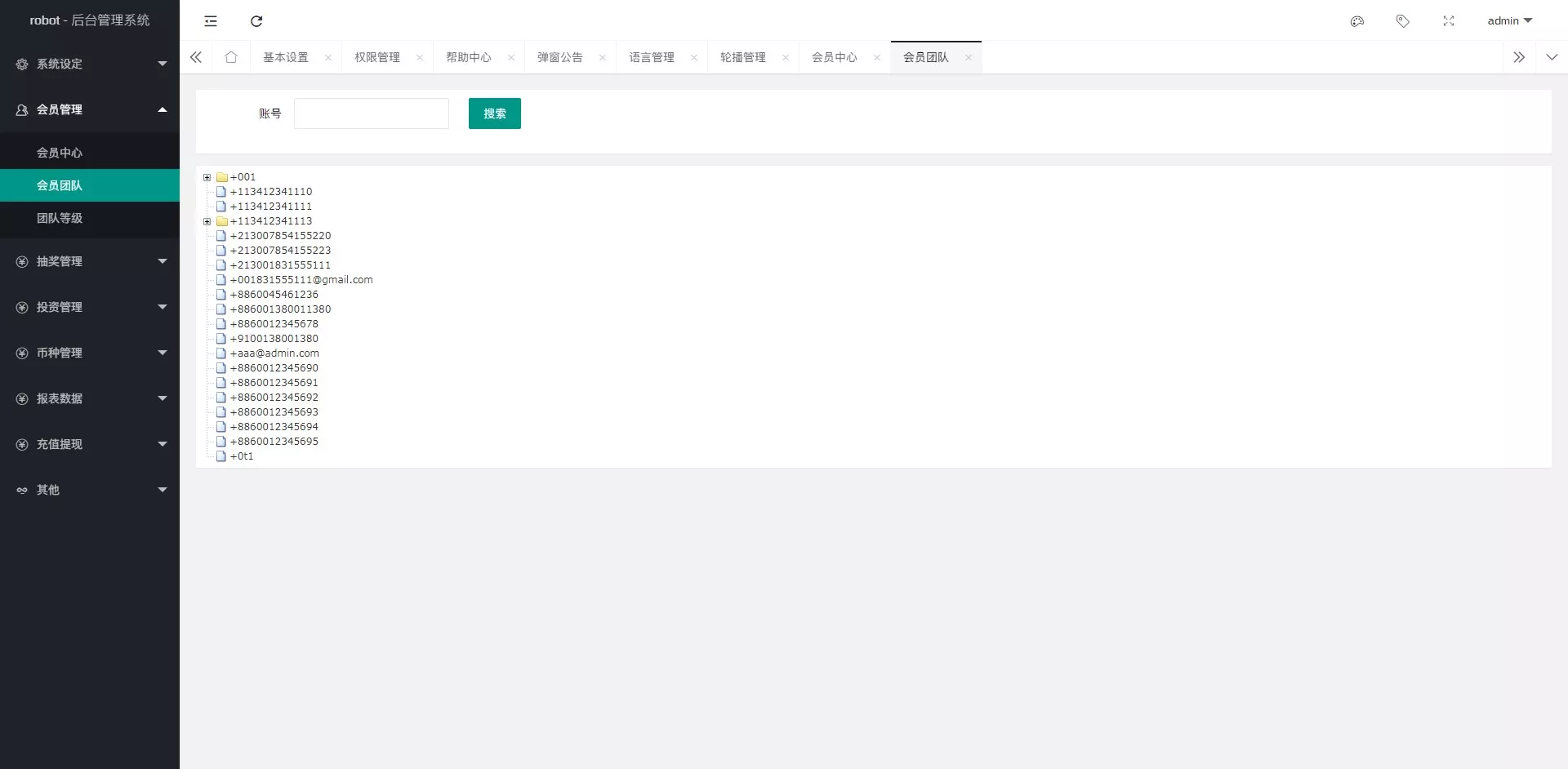Screen dimensions: 1568x769
Task: Refresh the page using the reload icon
Action: pos(256,21)
